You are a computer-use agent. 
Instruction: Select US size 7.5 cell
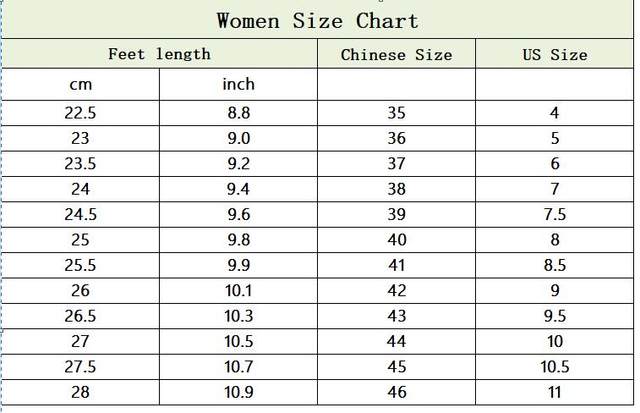click(555, 214)
